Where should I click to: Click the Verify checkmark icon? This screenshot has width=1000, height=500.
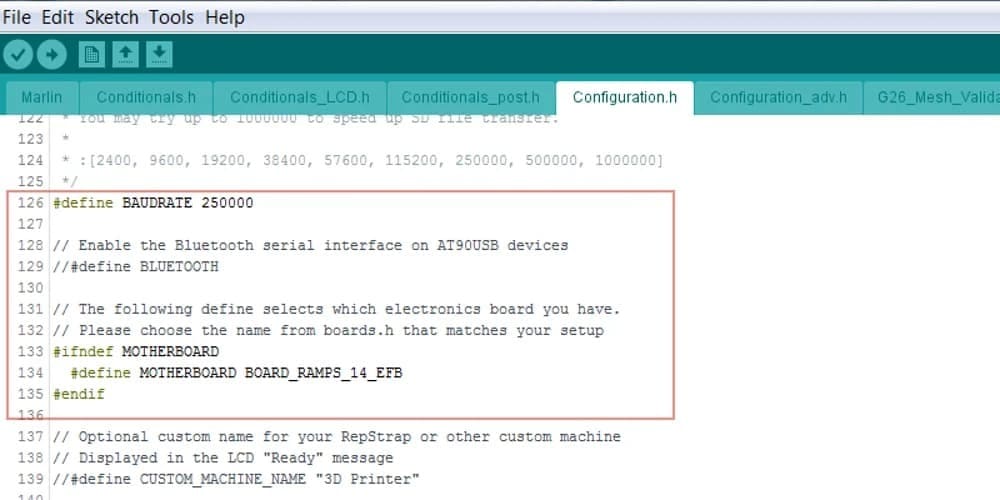click(x=18, y=55)
